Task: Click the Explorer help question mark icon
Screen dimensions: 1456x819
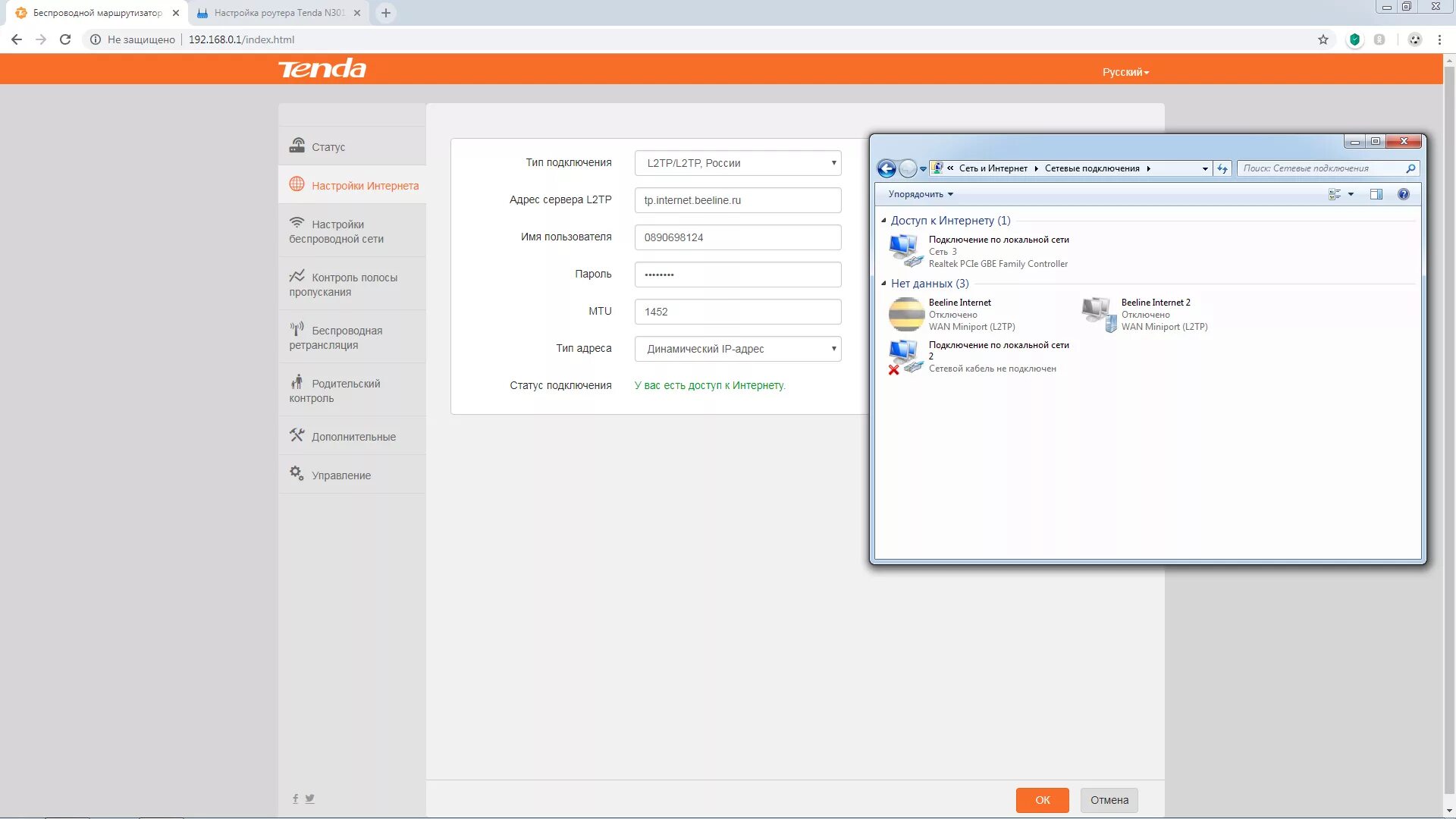Action: pos(1403,194)
